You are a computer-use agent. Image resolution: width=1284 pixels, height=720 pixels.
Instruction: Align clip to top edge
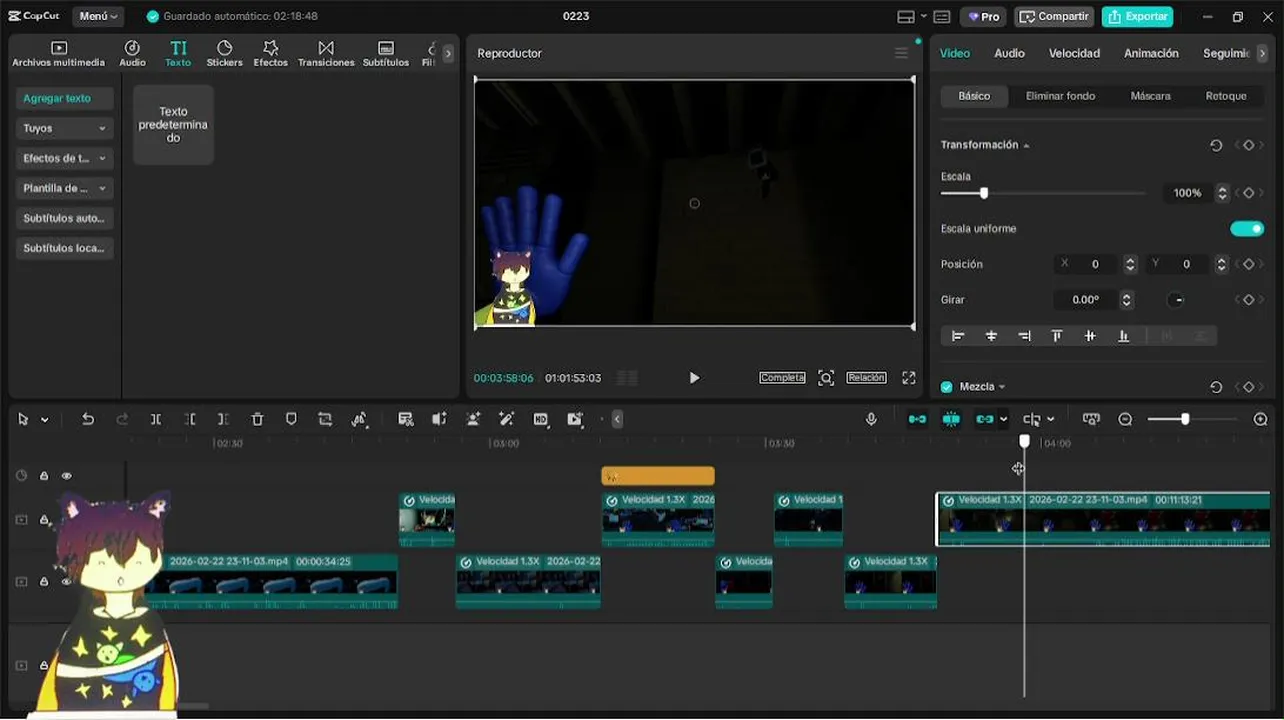point(1057,336)
